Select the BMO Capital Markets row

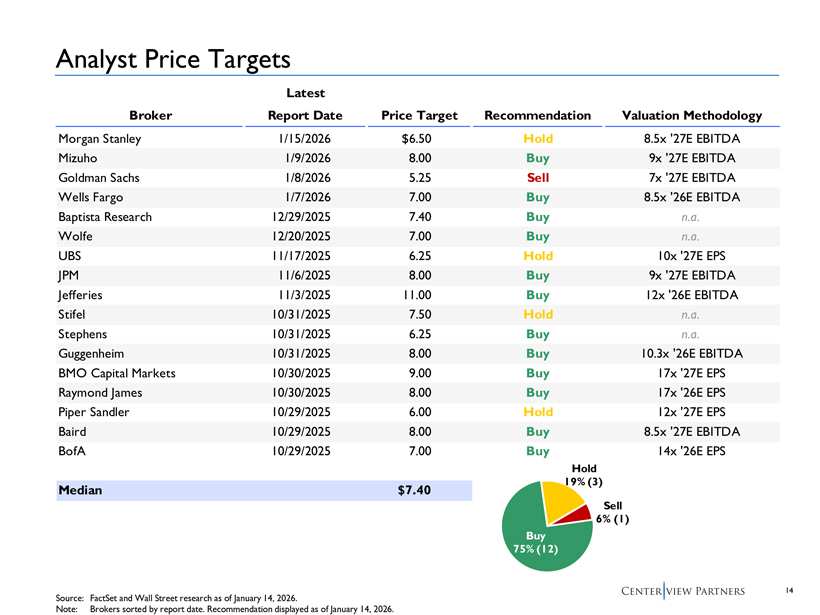point(418,373)
